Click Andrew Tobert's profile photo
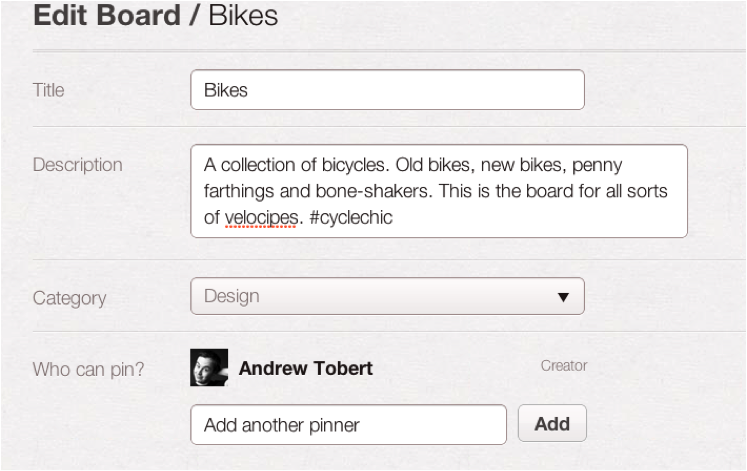747x471 pixels. pos(209,368)
